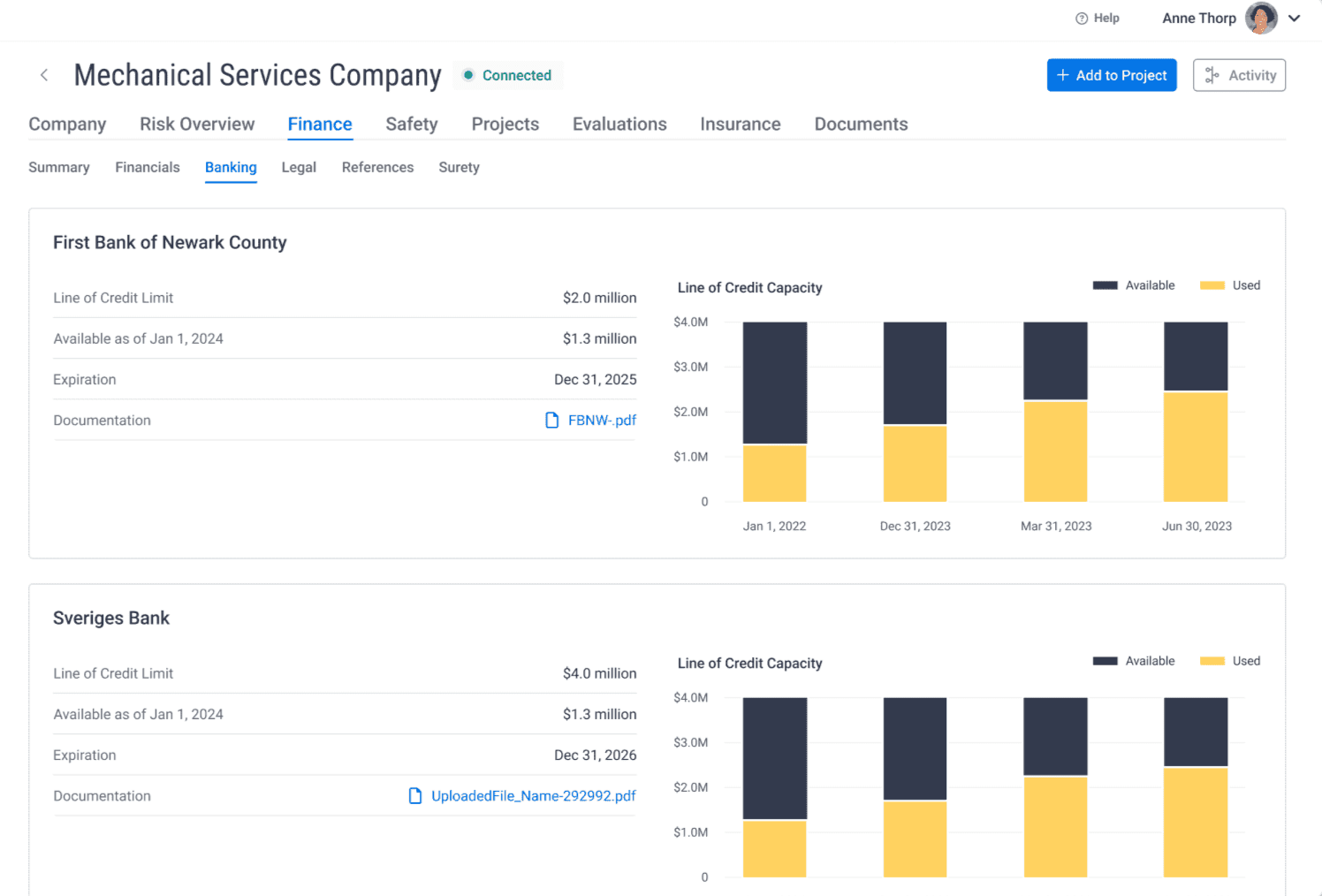
Task: Click yellow Used swatch in Sveriges chart legend
Action: pos(1212,661)
